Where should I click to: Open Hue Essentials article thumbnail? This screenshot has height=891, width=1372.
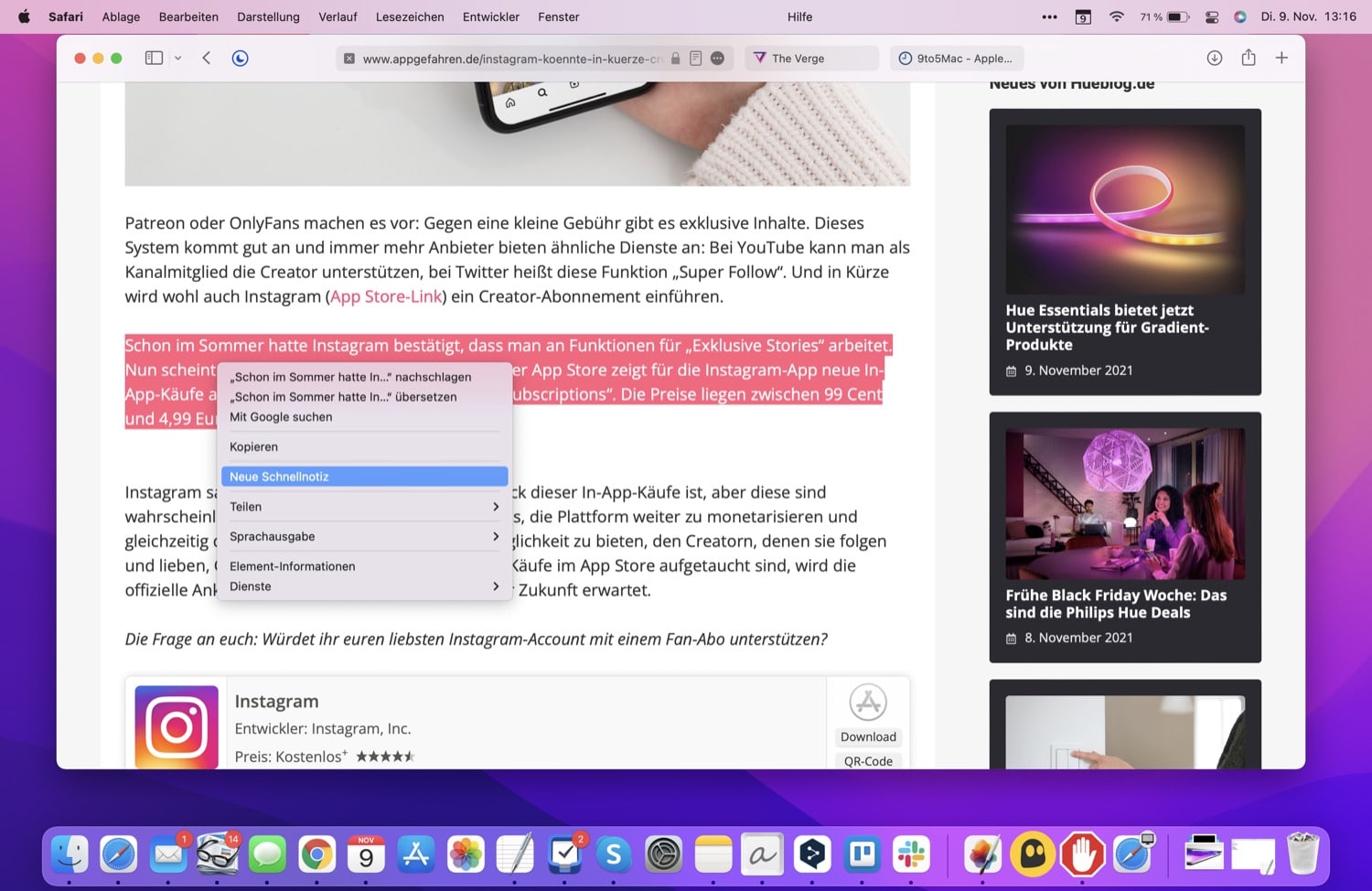1124,209
